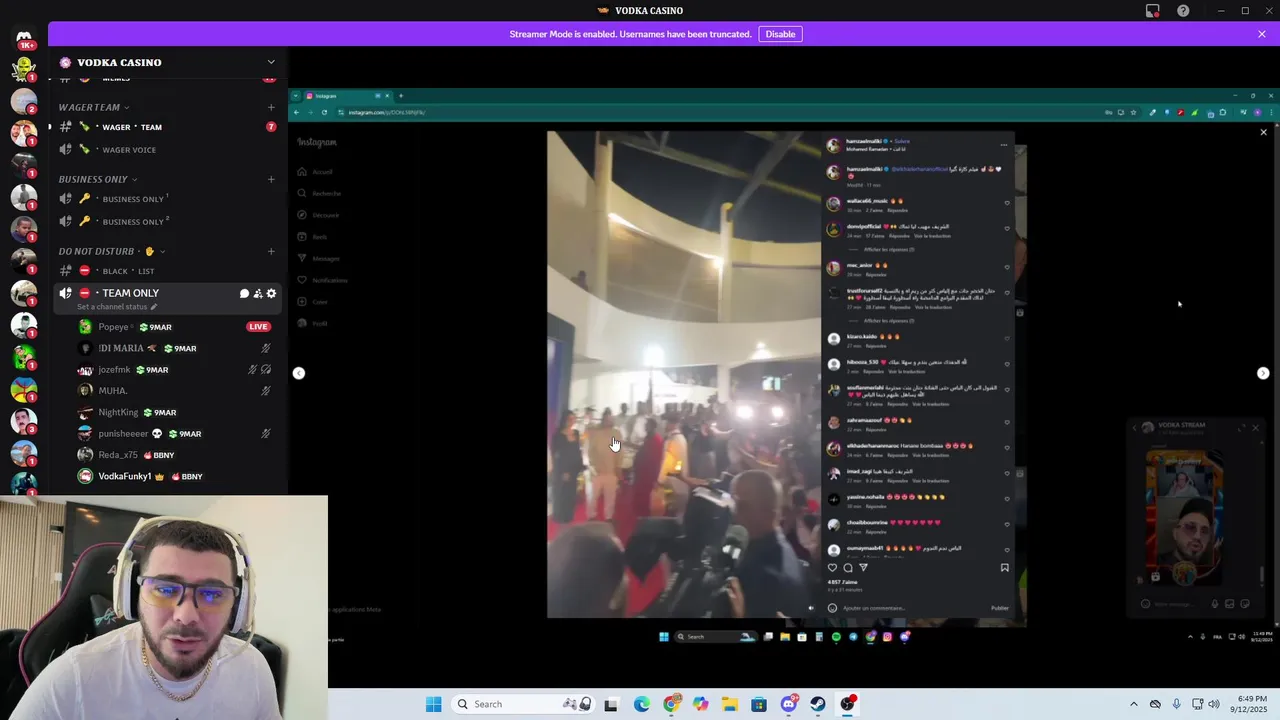The height and width of the screenshot is (720, 1280).
Task: Open the WAGER TEAM text channel
Action: click(167, 127)
